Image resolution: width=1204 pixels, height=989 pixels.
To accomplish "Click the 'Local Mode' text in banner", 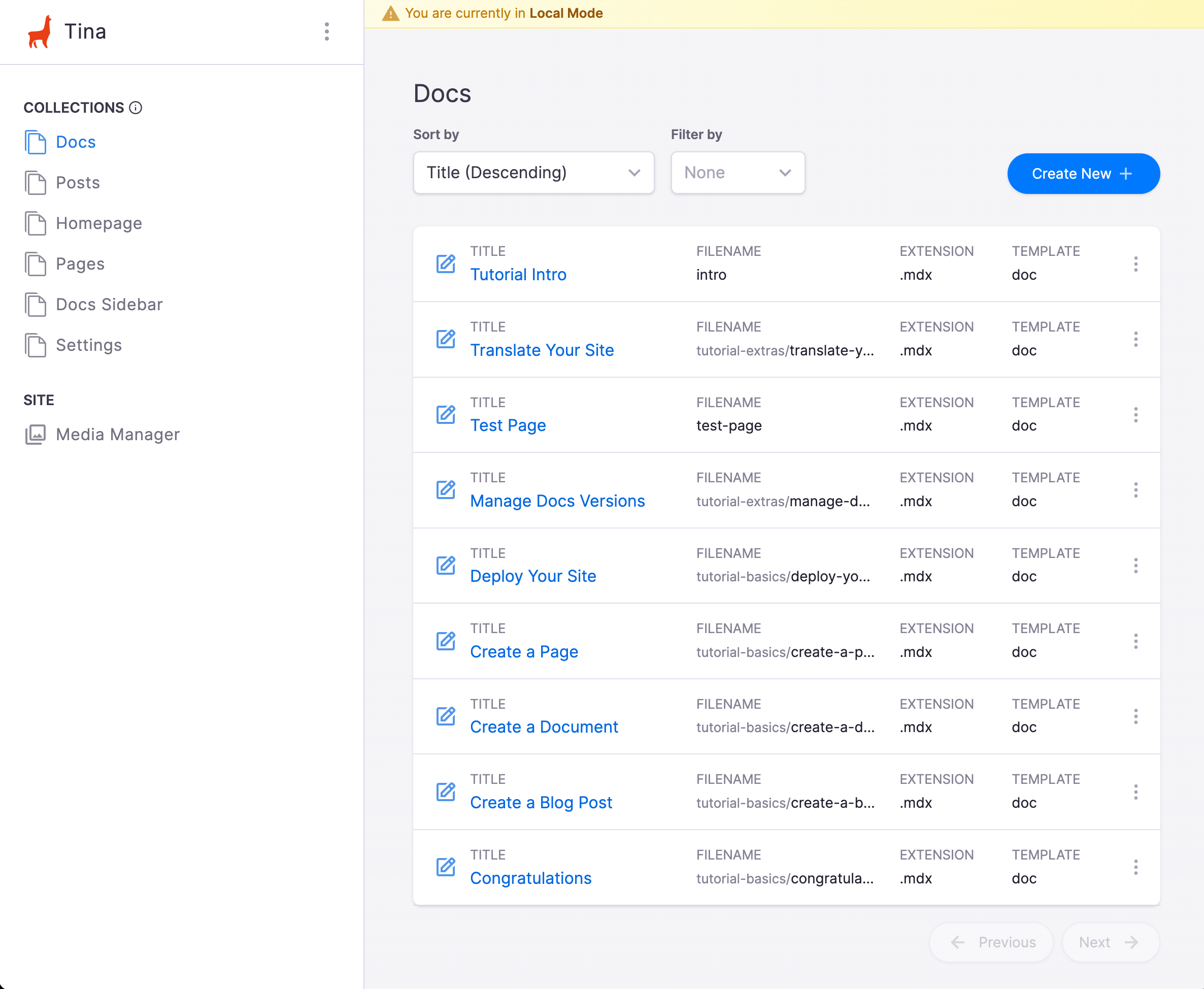I will point(566,13).
